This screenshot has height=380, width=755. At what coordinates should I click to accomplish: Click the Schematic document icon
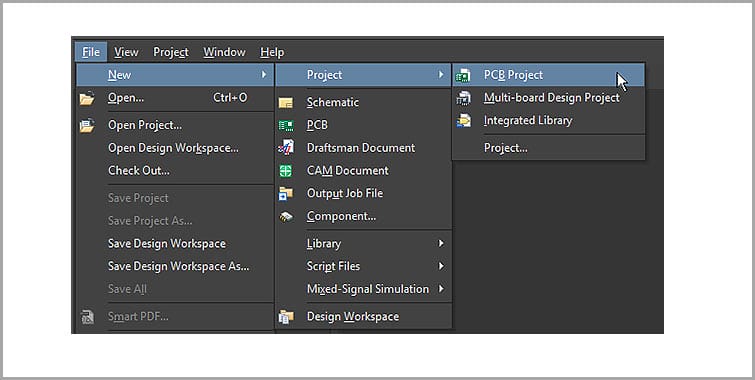tap(286, 103)
